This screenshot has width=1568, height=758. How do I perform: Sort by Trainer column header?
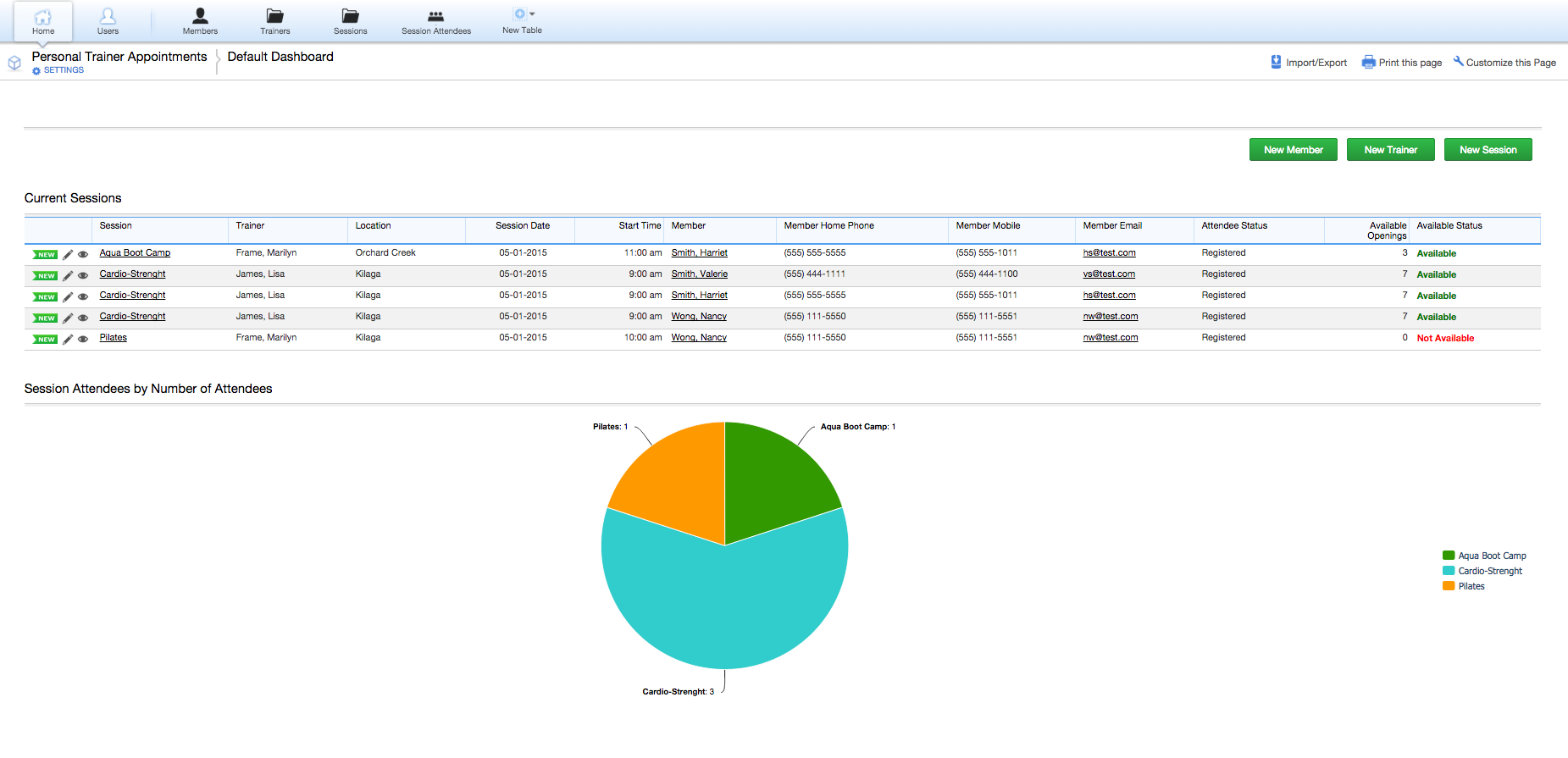point(250,225)
